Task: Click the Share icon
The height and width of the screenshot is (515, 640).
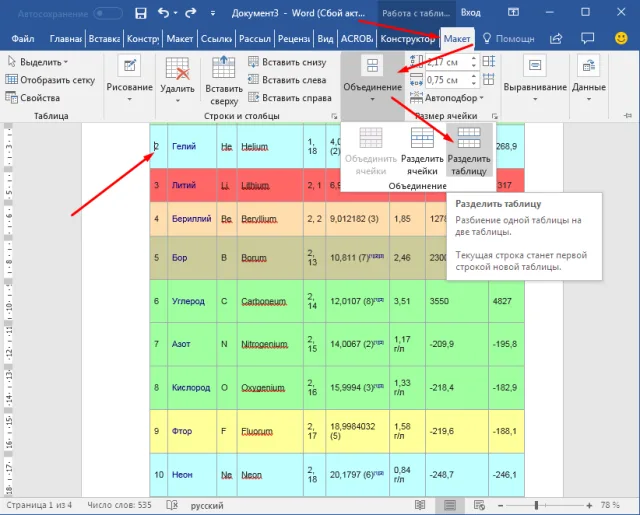Action: [x=556, y=39]
